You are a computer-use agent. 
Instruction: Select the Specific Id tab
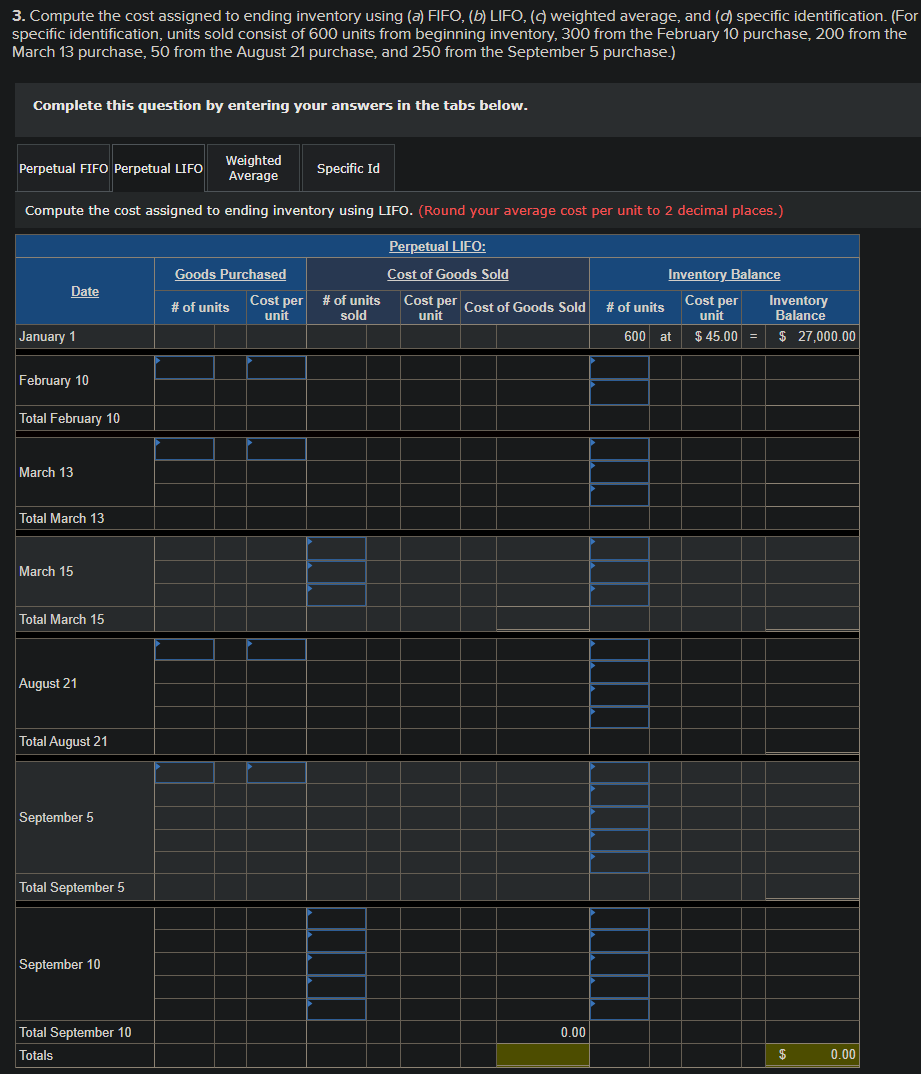tap(348, 168)
